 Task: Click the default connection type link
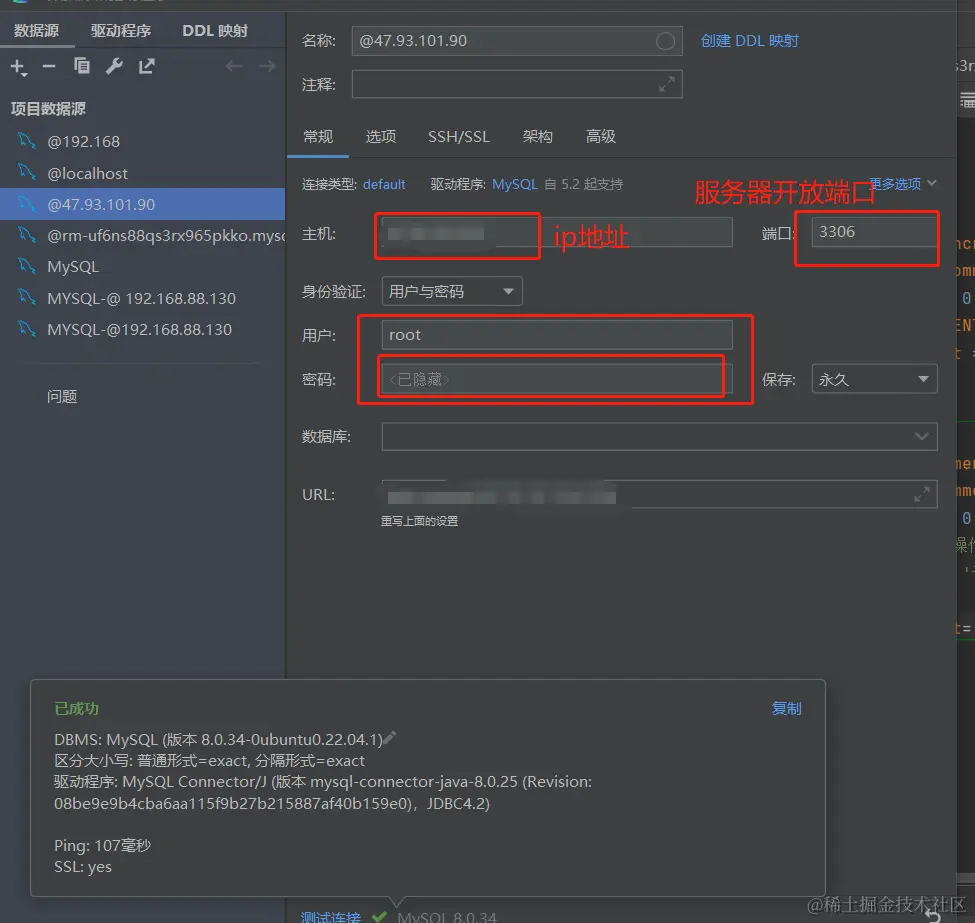(x=384, y=185)
